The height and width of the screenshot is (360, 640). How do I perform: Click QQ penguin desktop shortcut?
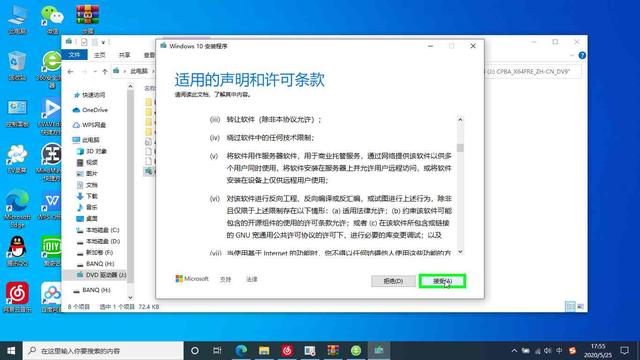click(x=17, y=251)
